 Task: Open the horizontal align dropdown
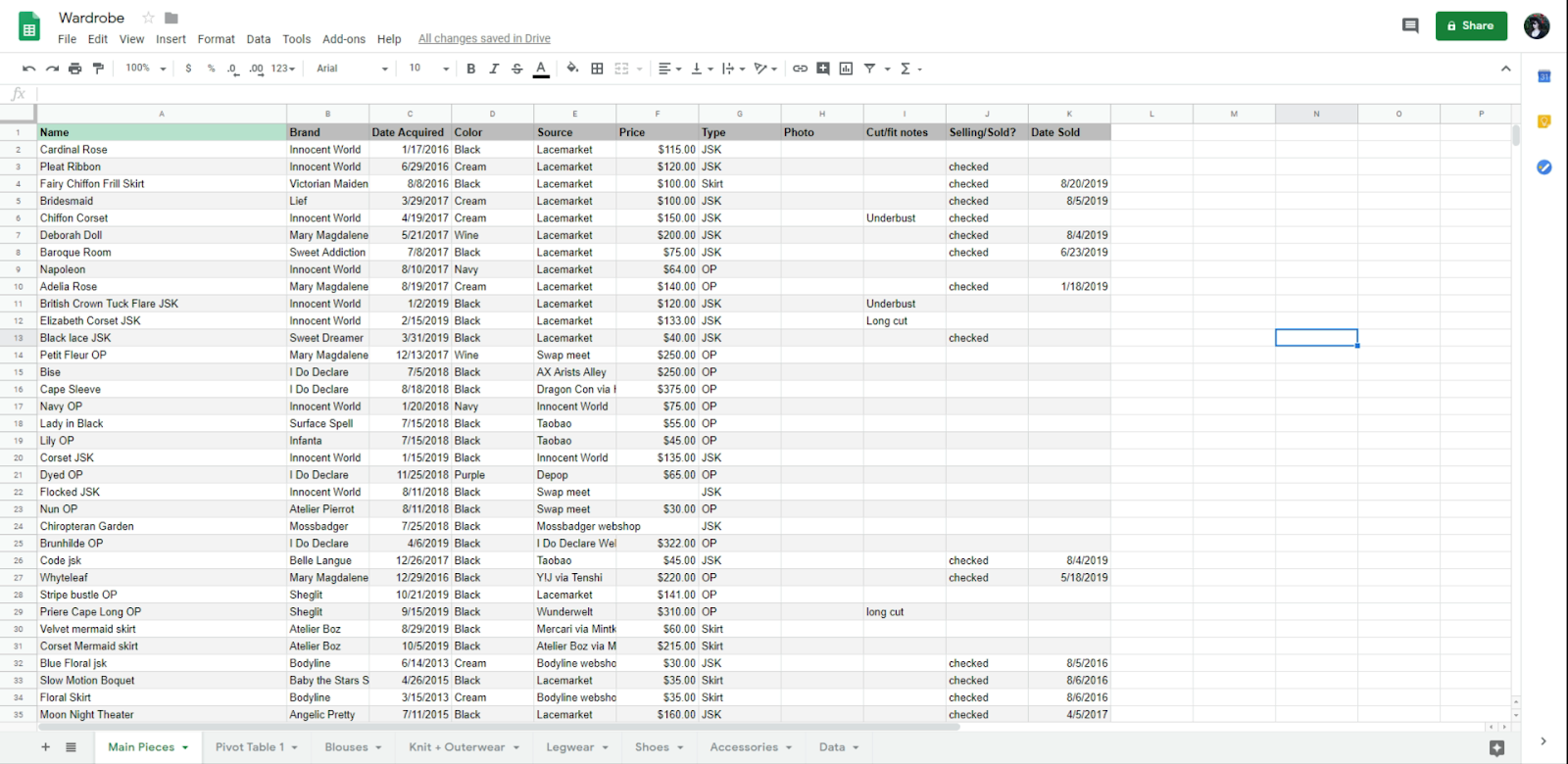pos(670,69)
